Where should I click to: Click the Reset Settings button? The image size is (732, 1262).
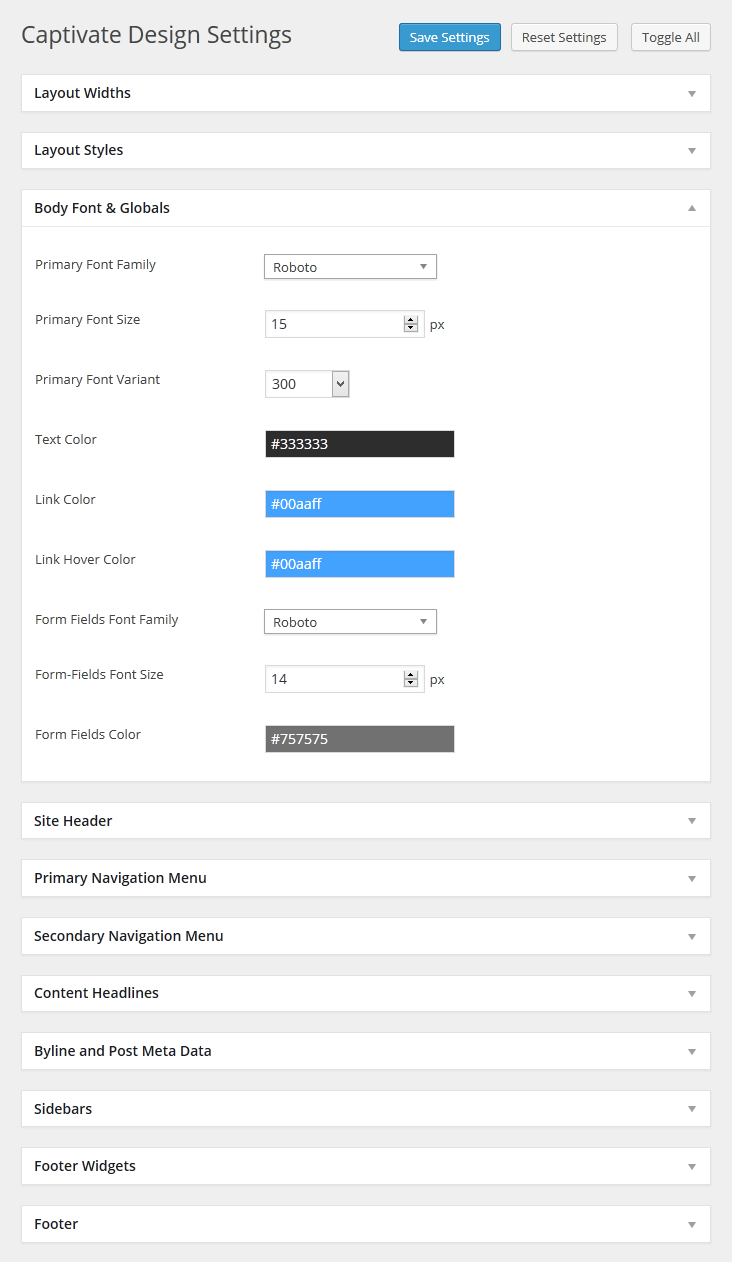564,37
